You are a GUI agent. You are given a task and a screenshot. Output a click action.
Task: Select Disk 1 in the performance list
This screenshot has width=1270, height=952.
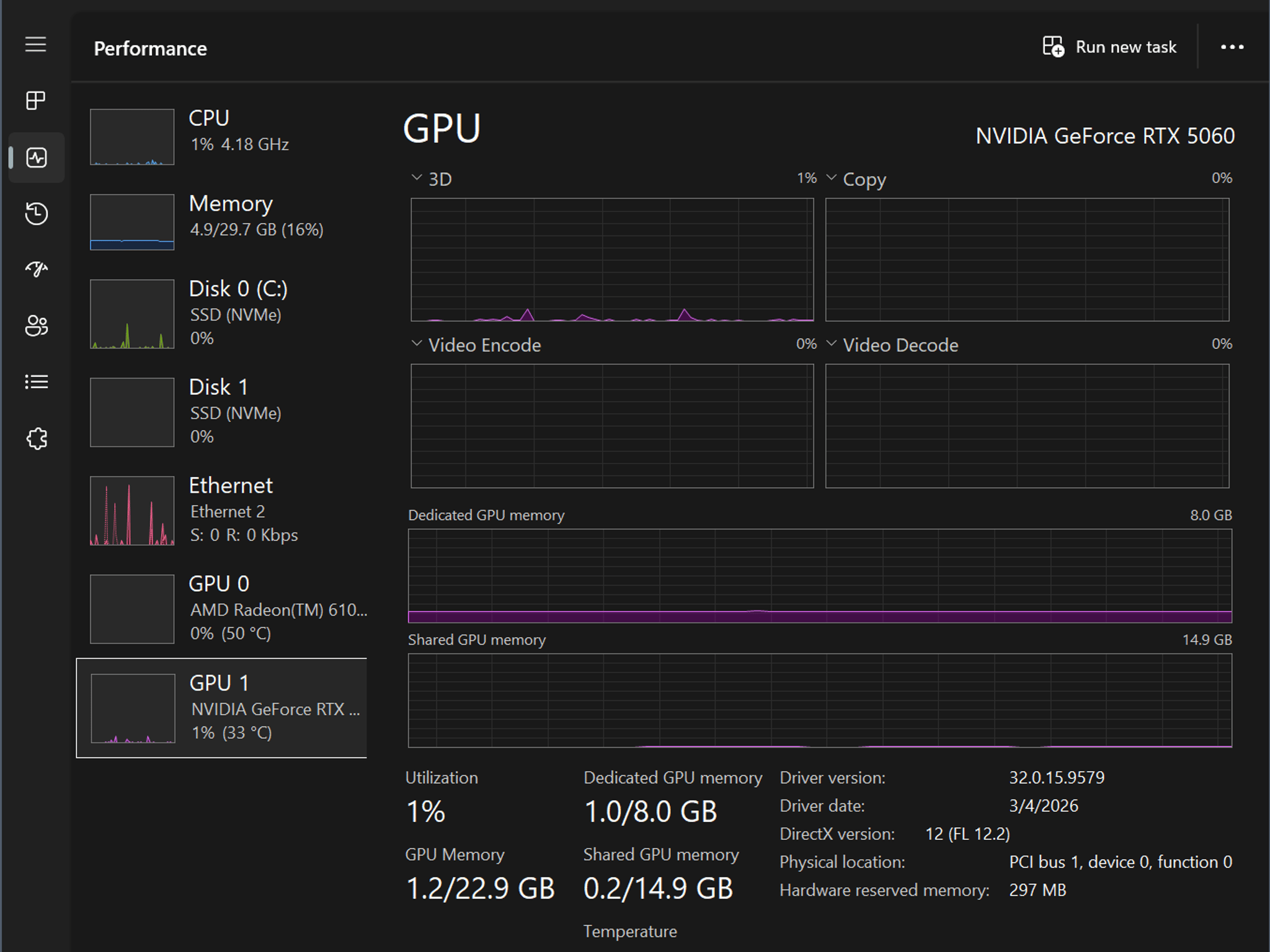click(x=221, y=412)
